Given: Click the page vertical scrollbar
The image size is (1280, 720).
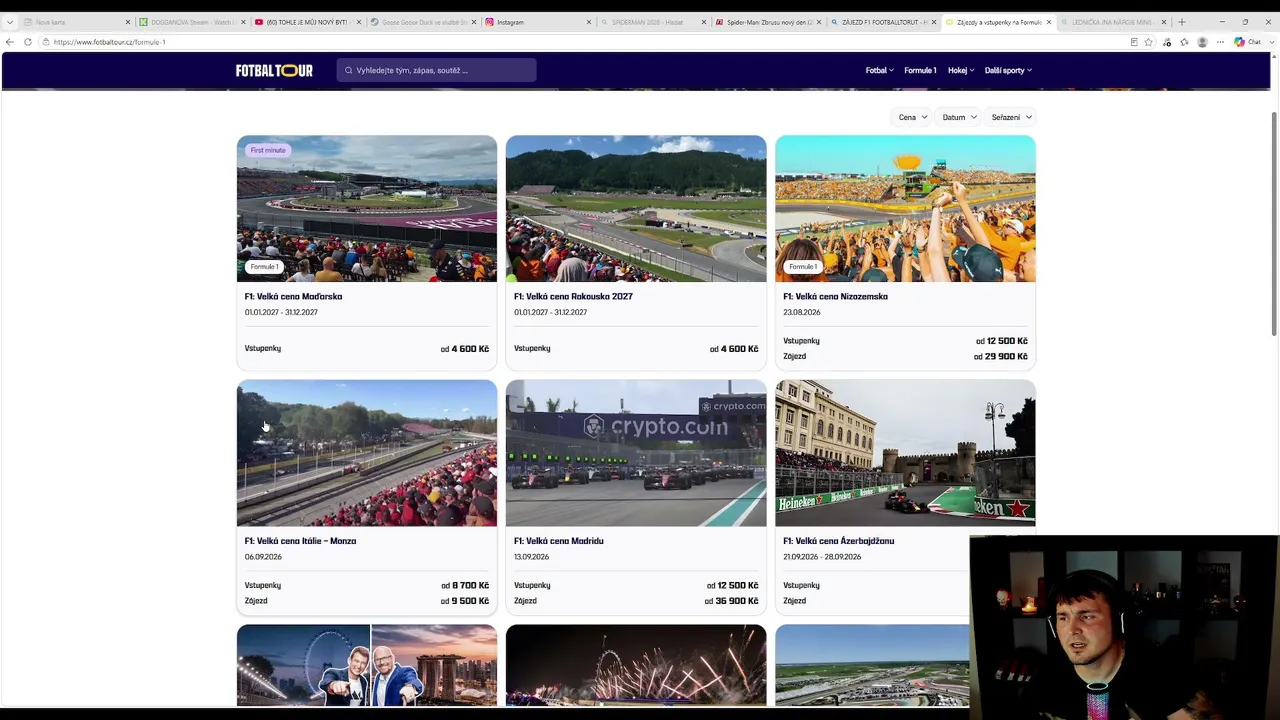Looking at the screenshot, I should (1274, 225).
